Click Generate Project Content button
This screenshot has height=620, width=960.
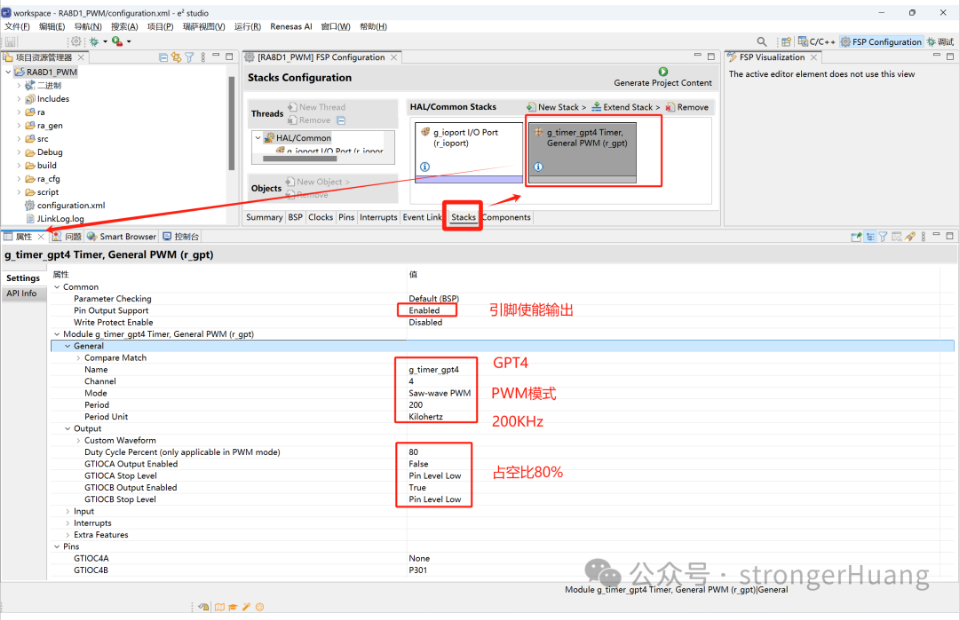[662, 77]
